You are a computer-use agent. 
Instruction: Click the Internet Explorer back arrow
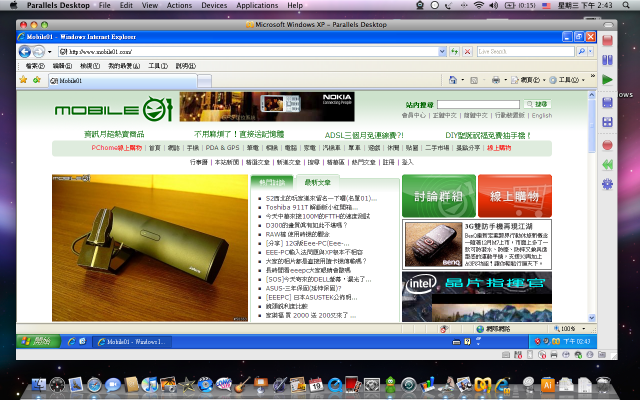25,52
